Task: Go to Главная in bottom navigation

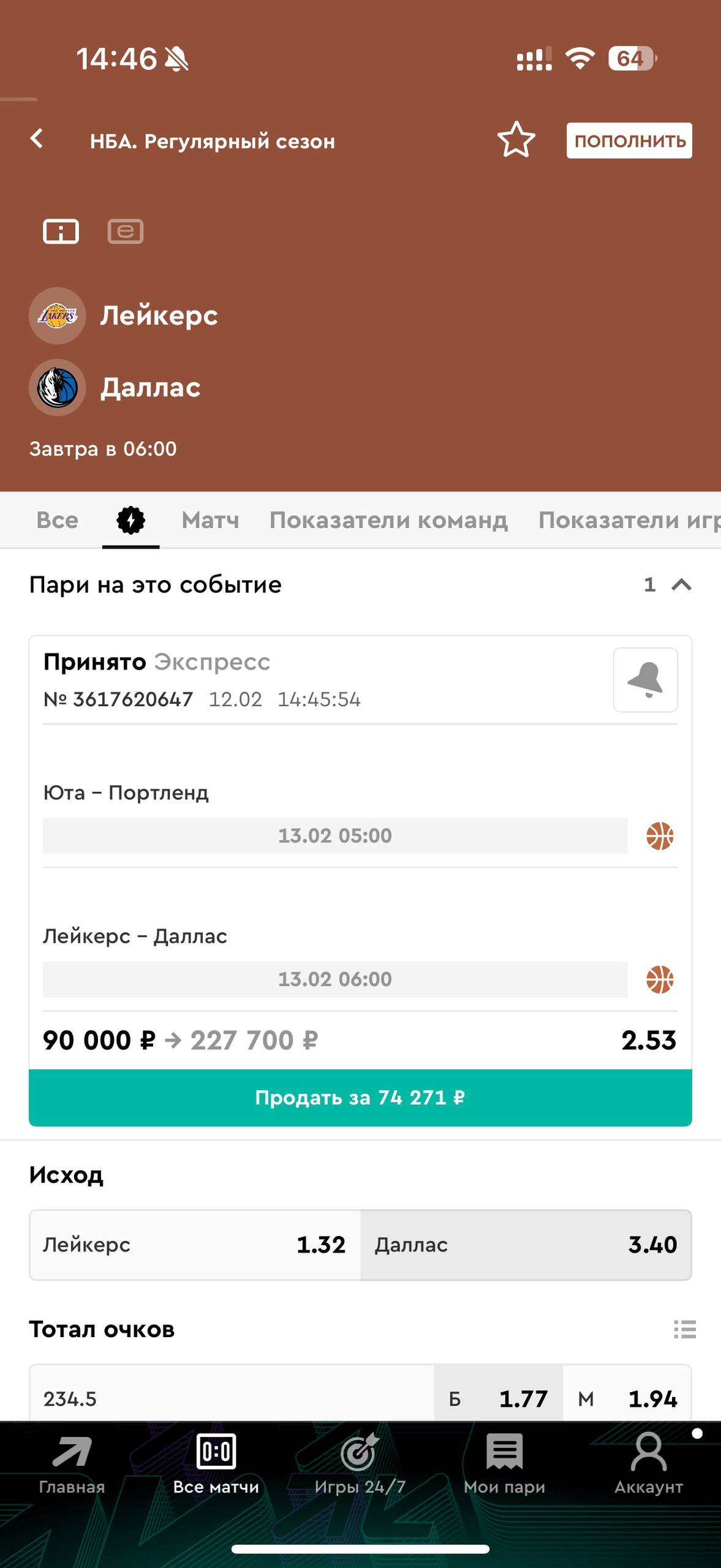Action: click(72, 1464)
